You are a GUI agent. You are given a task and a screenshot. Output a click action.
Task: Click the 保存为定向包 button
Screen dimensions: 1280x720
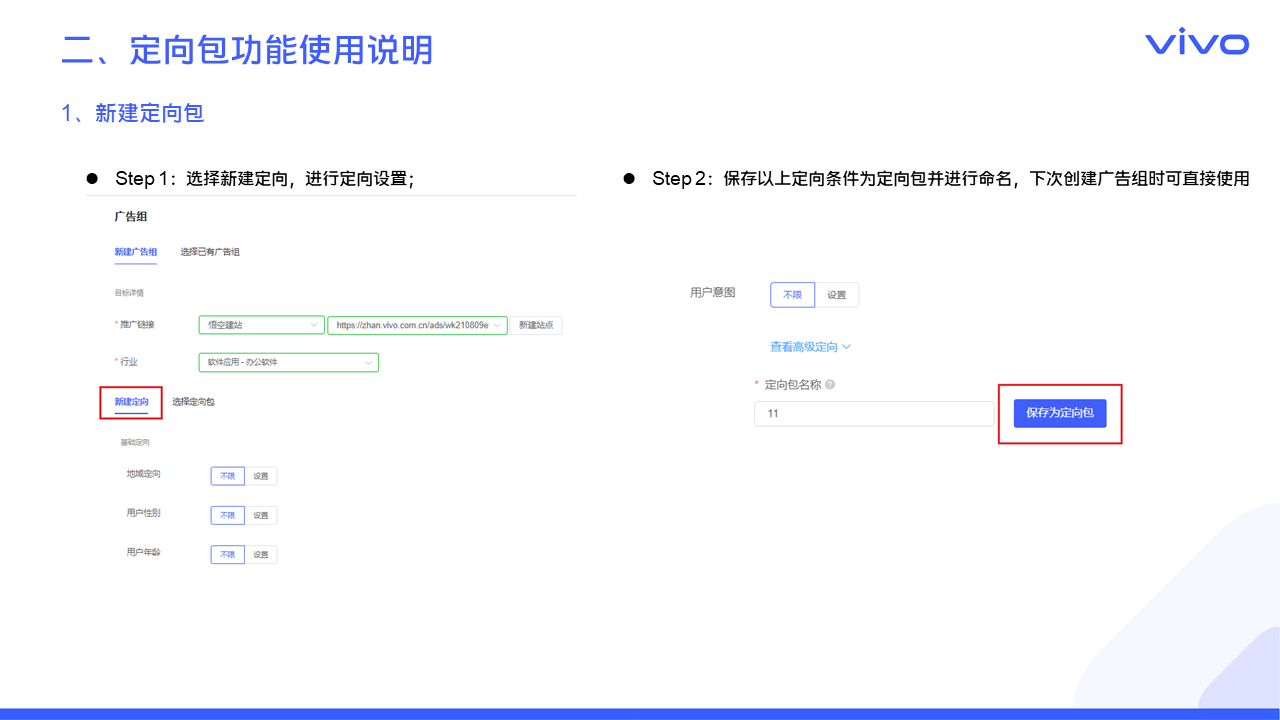coord(1060,413)
